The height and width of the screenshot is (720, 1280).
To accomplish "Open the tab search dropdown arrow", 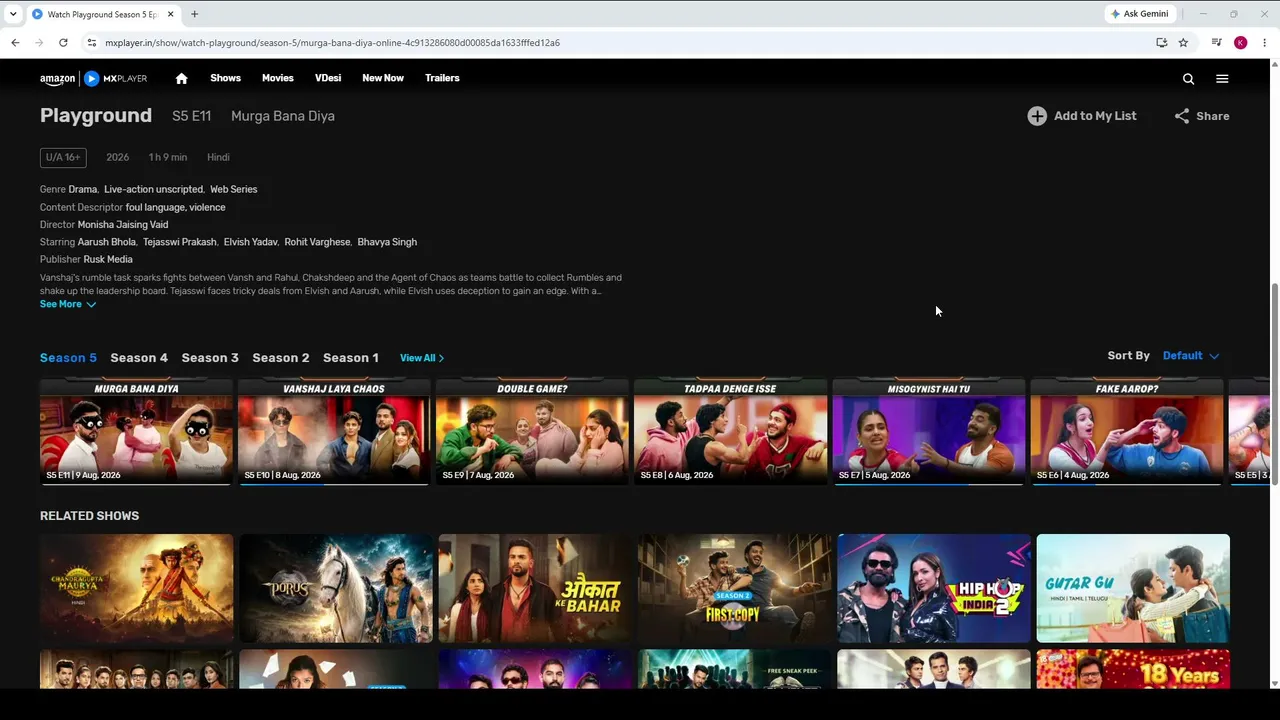I will 13,14.
